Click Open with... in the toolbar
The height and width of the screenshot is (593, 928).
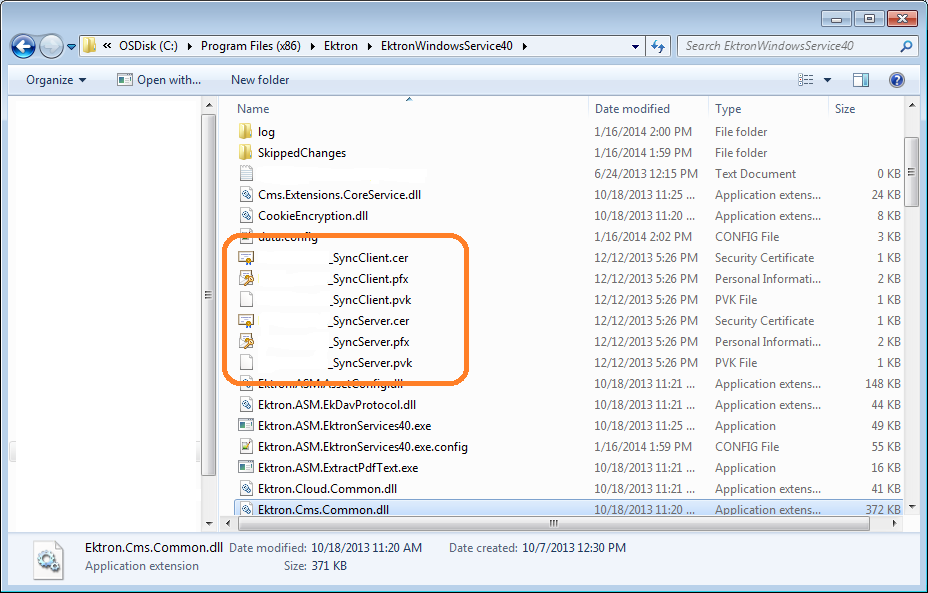coord(159,80)
